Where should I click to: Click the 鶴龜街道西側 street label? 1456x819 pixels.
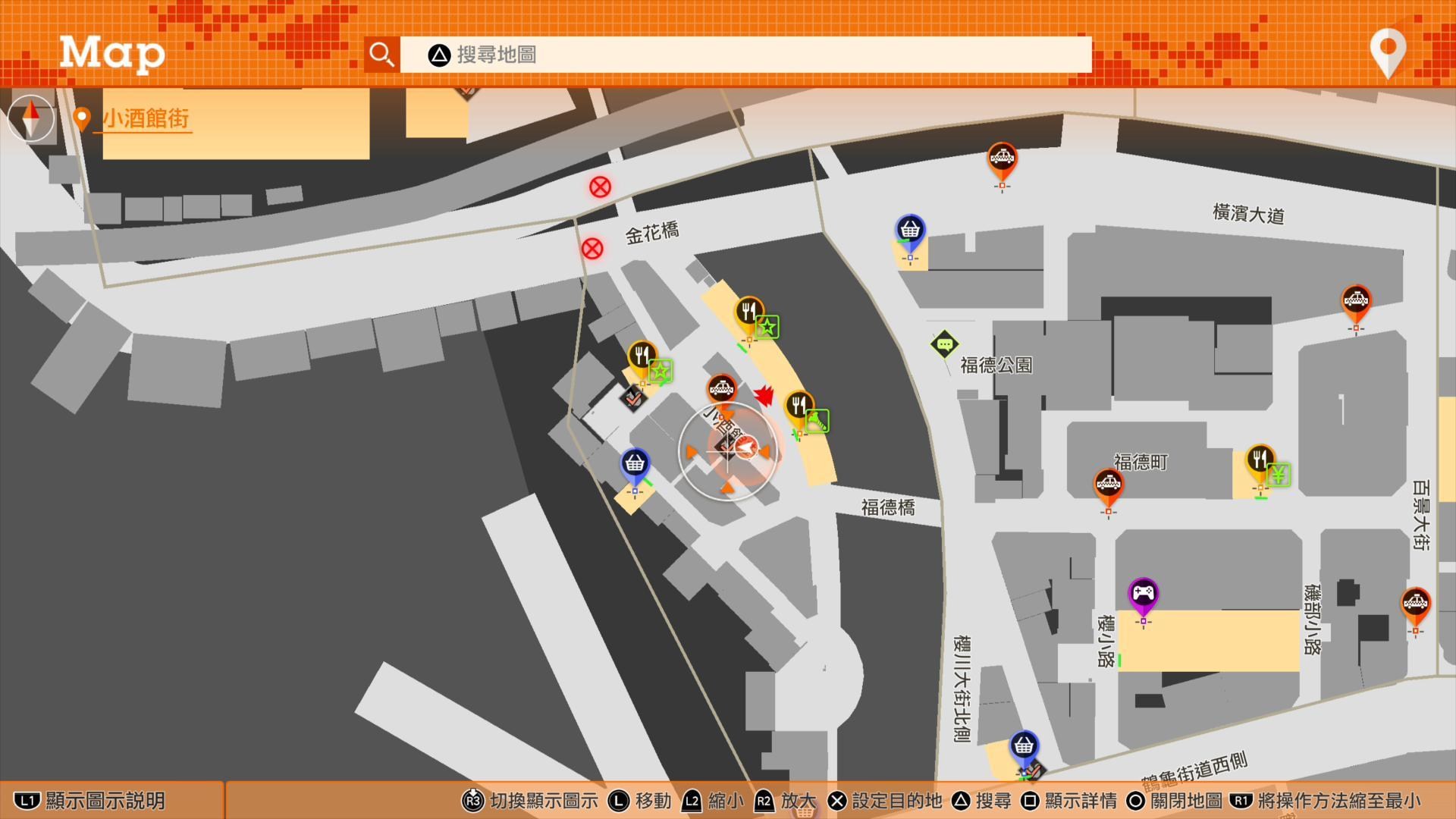click(1195, 770)
